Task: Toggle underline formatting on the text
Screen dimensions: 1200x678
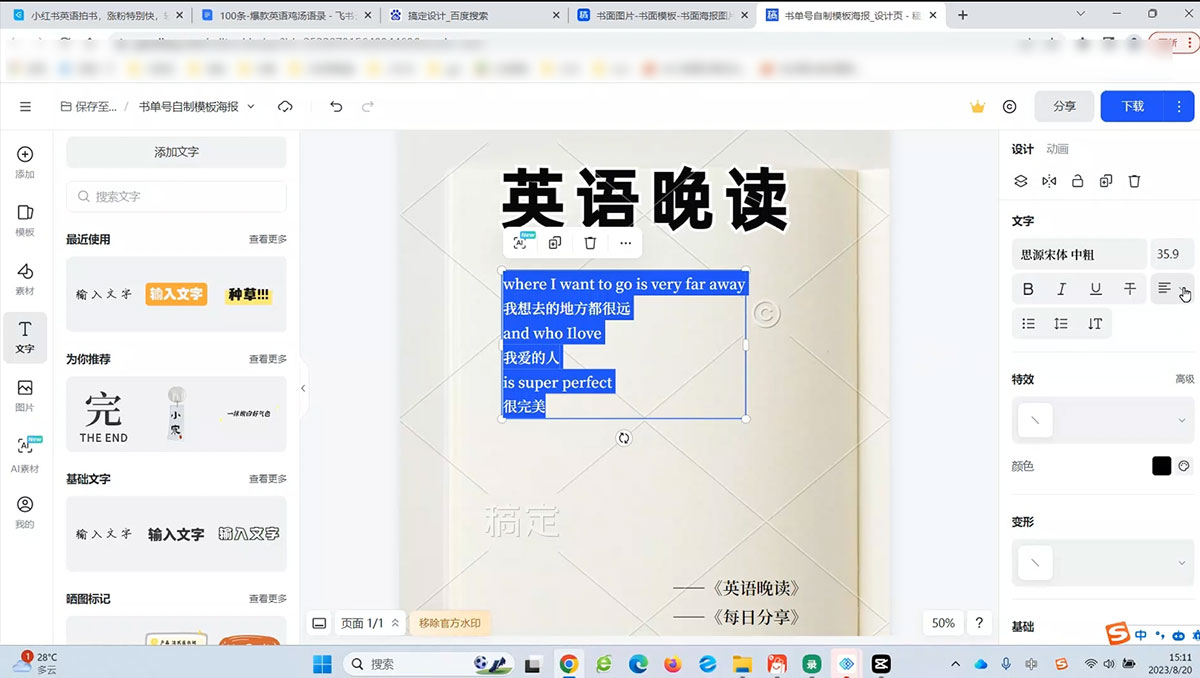Action: click(1096, 288)
